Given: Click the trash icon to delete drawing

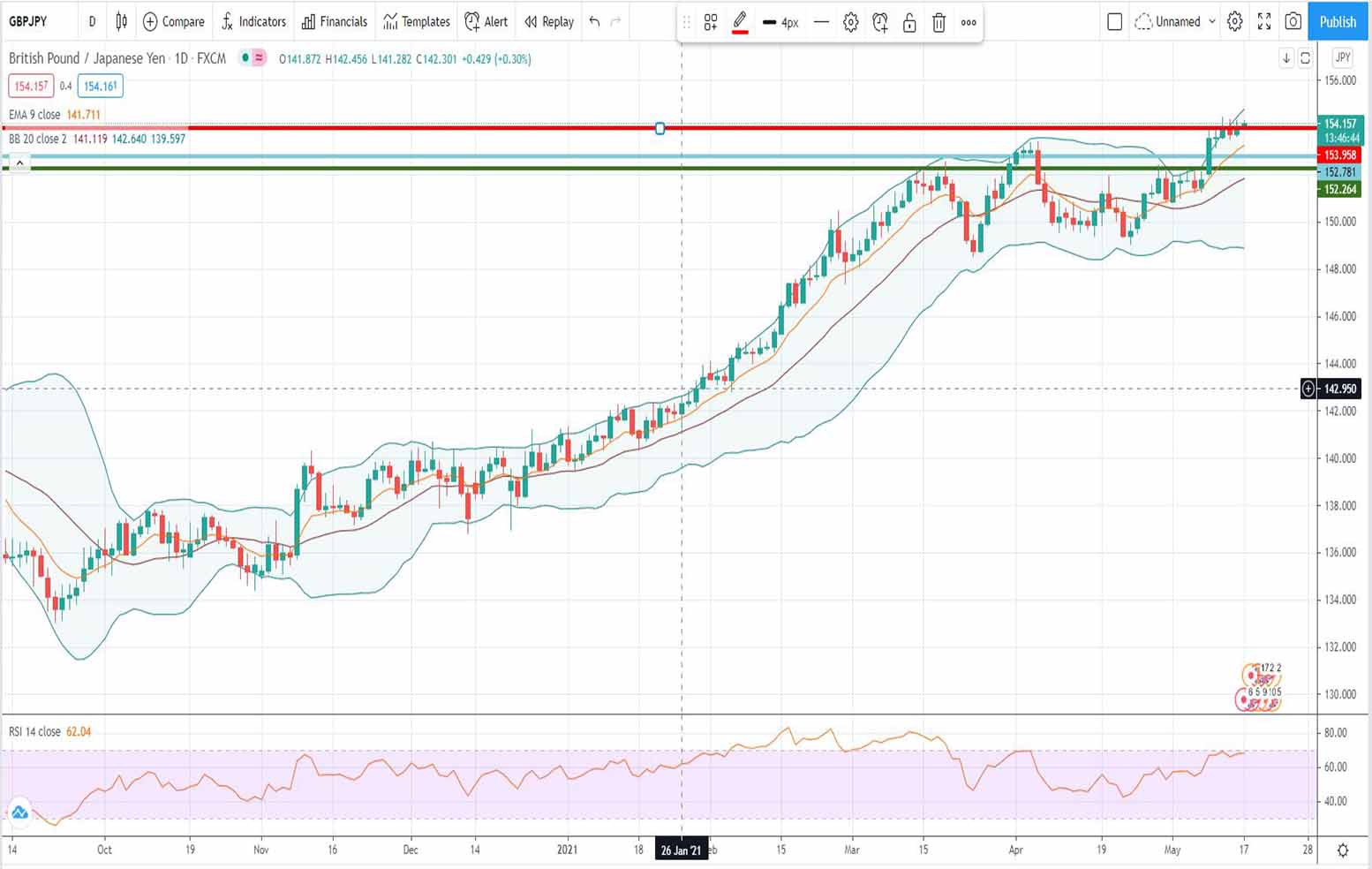Looking at the screenshot, I should point(939,23).
